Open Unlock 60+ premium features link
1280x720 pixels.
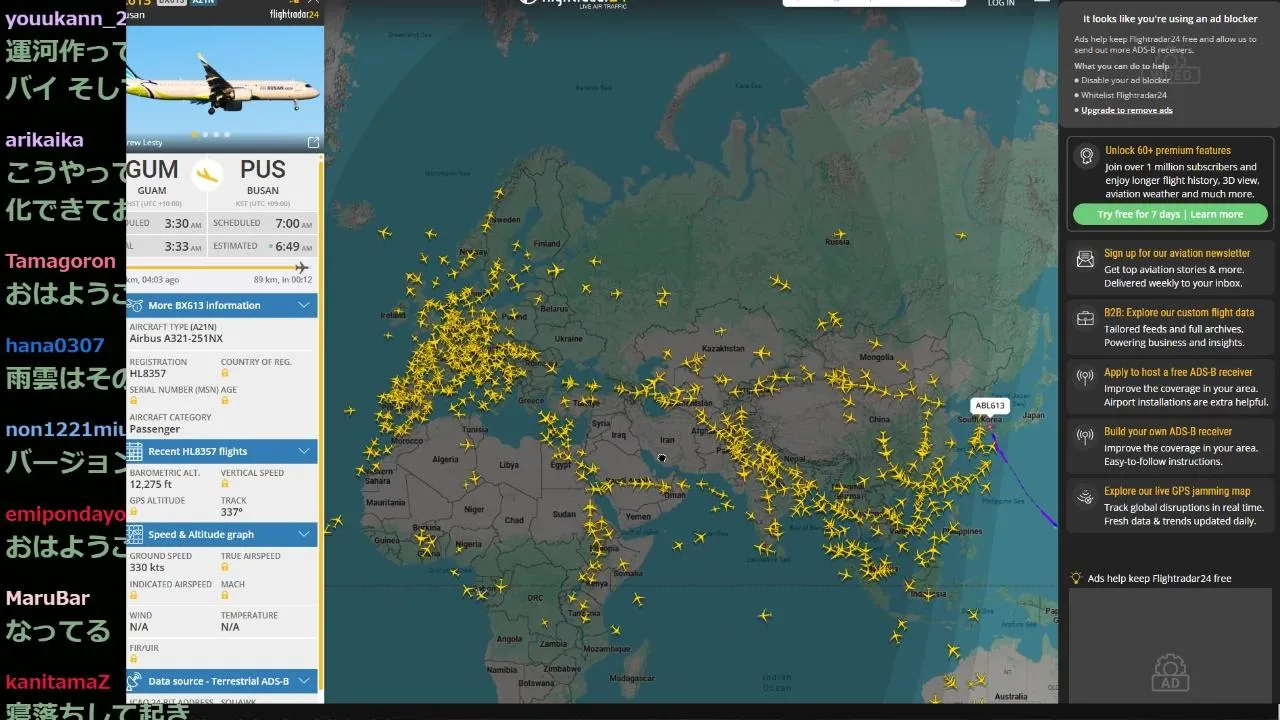tap(1168, 150)
